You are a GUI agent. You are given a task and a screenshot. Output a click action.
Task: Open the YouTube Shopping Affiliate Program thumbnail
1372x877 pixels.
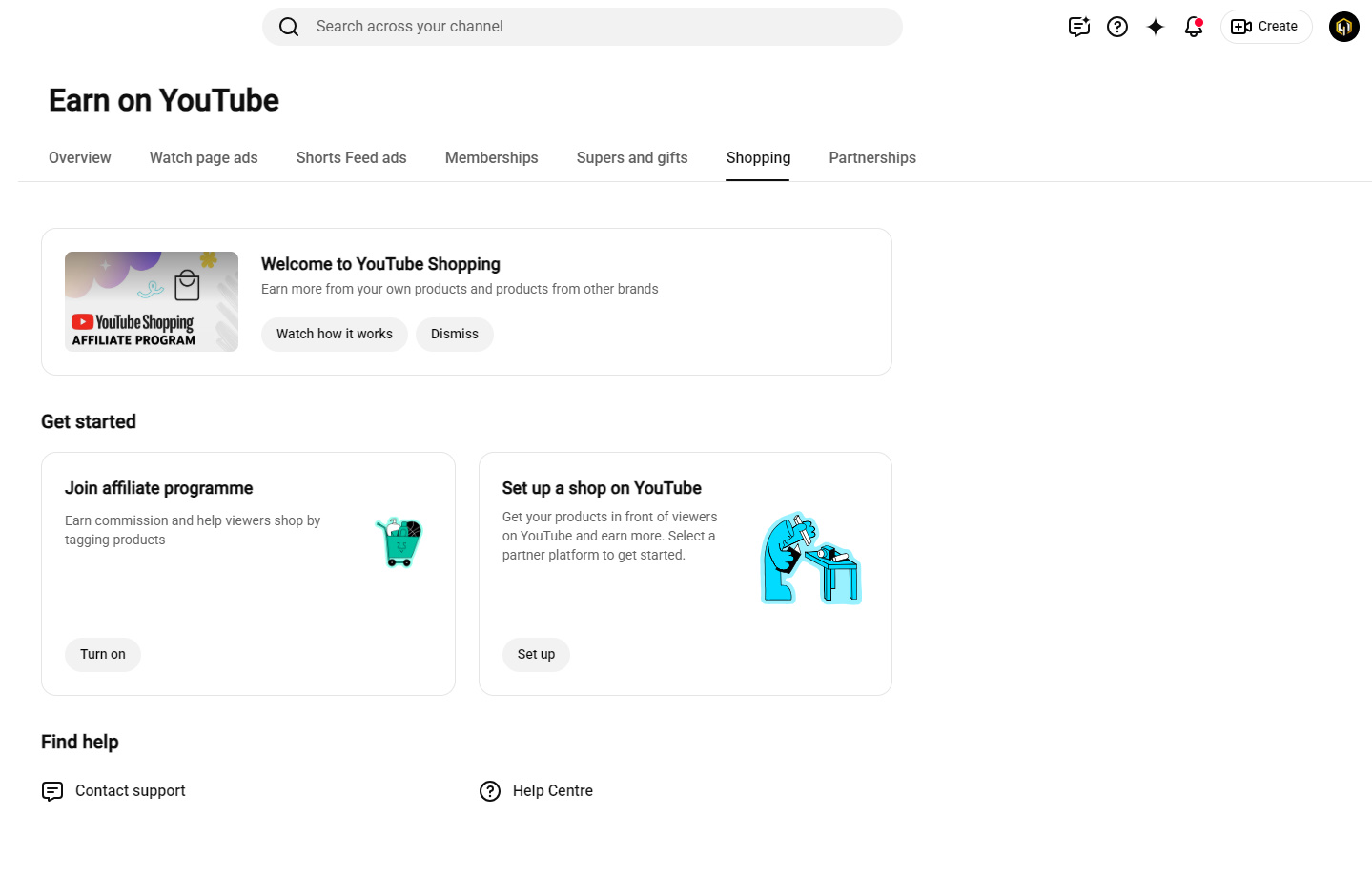pyautogui.click(x=152, y=302)
